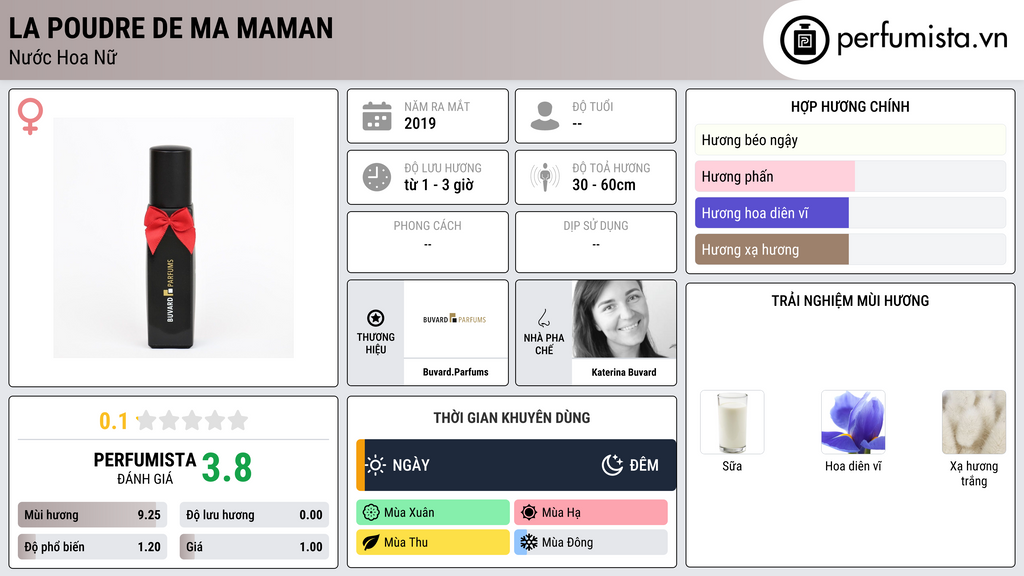Click the flower icon in Mùa Xuân
The width and height of the screenshot is (1024, 576).
coord(371,513)
